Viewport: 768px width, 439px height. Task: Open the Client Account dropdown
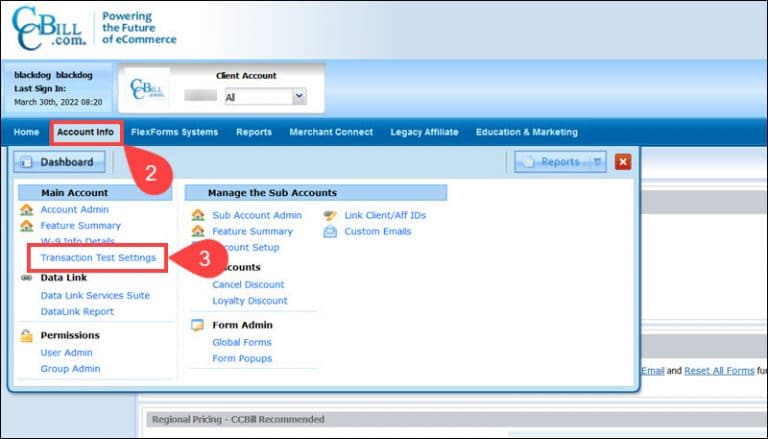(x=298, y=97)
